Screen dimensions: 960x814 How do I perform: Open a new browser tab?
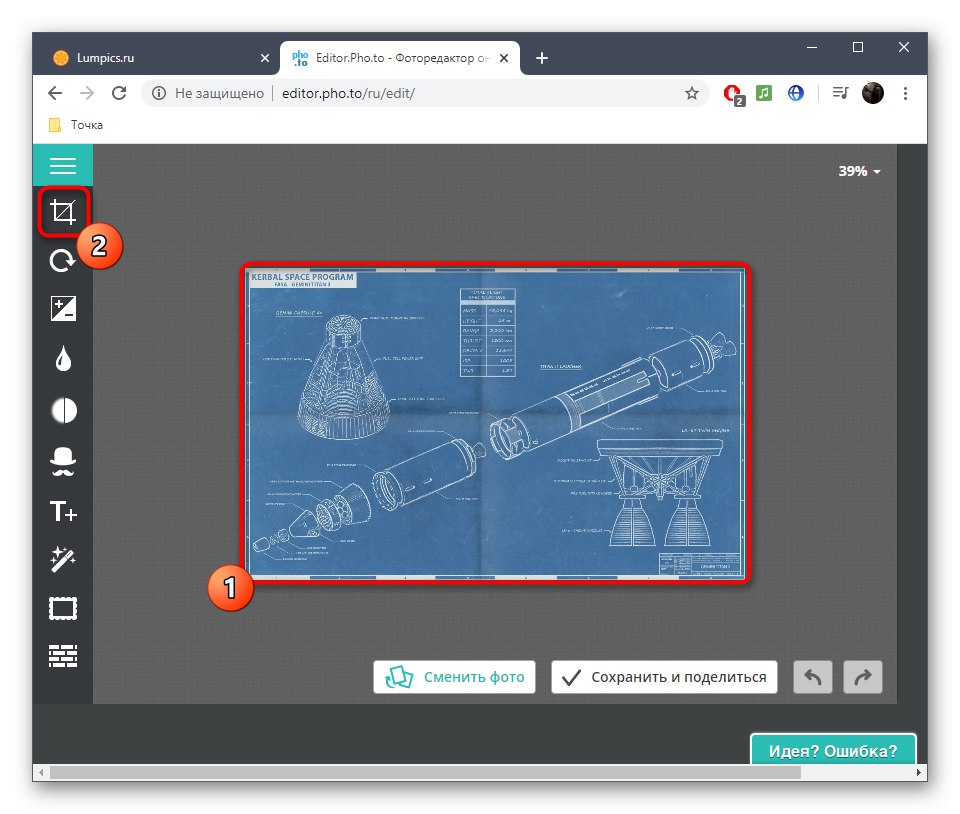pos(541,58)
